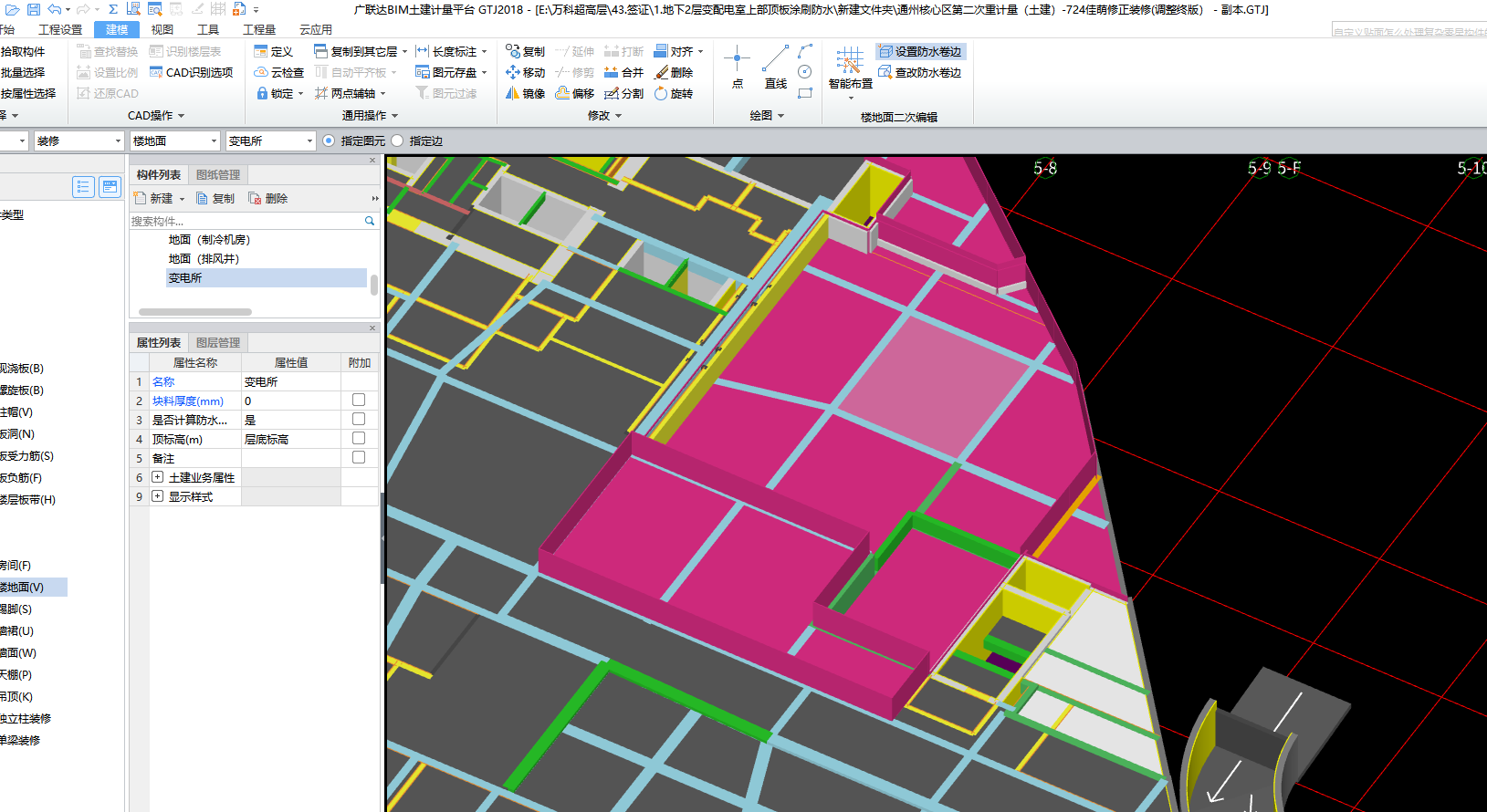This screenshot has width=1487, height=812.
Task: Click the 镜像 mirror tool
Action: pyautogui.click(x=526, y=93)
